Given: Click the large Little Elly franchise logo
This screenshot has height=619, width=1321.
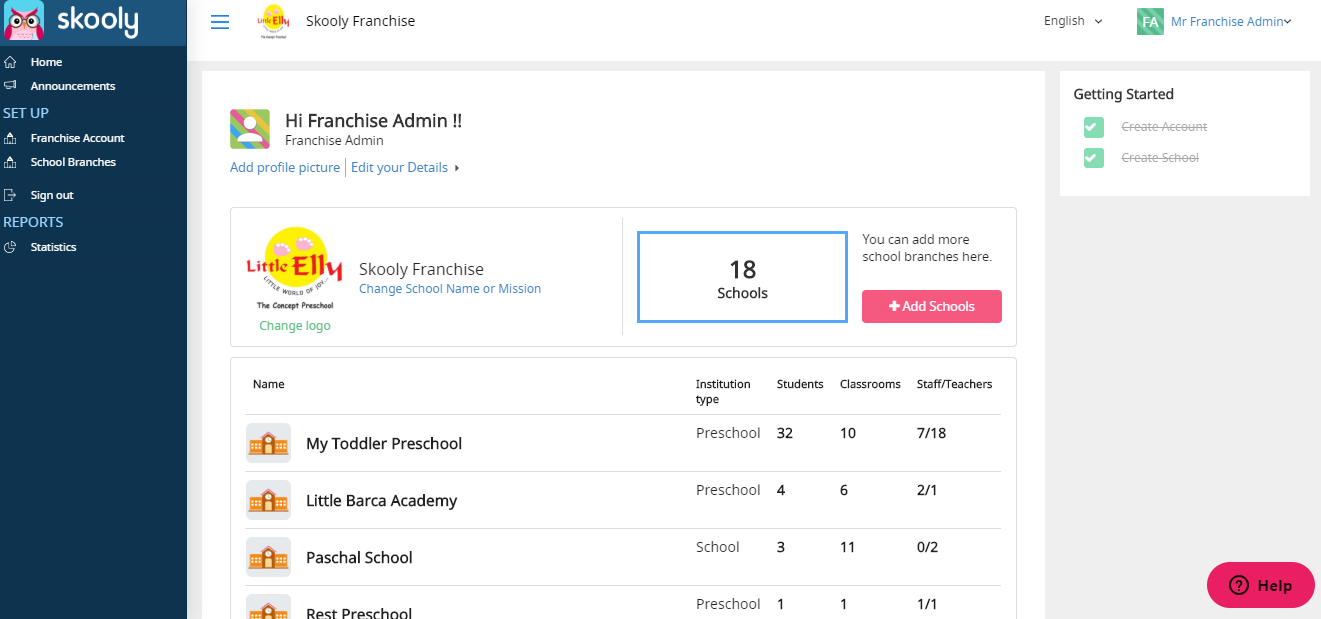Looking at the screenshot, I should click(294, 268).
